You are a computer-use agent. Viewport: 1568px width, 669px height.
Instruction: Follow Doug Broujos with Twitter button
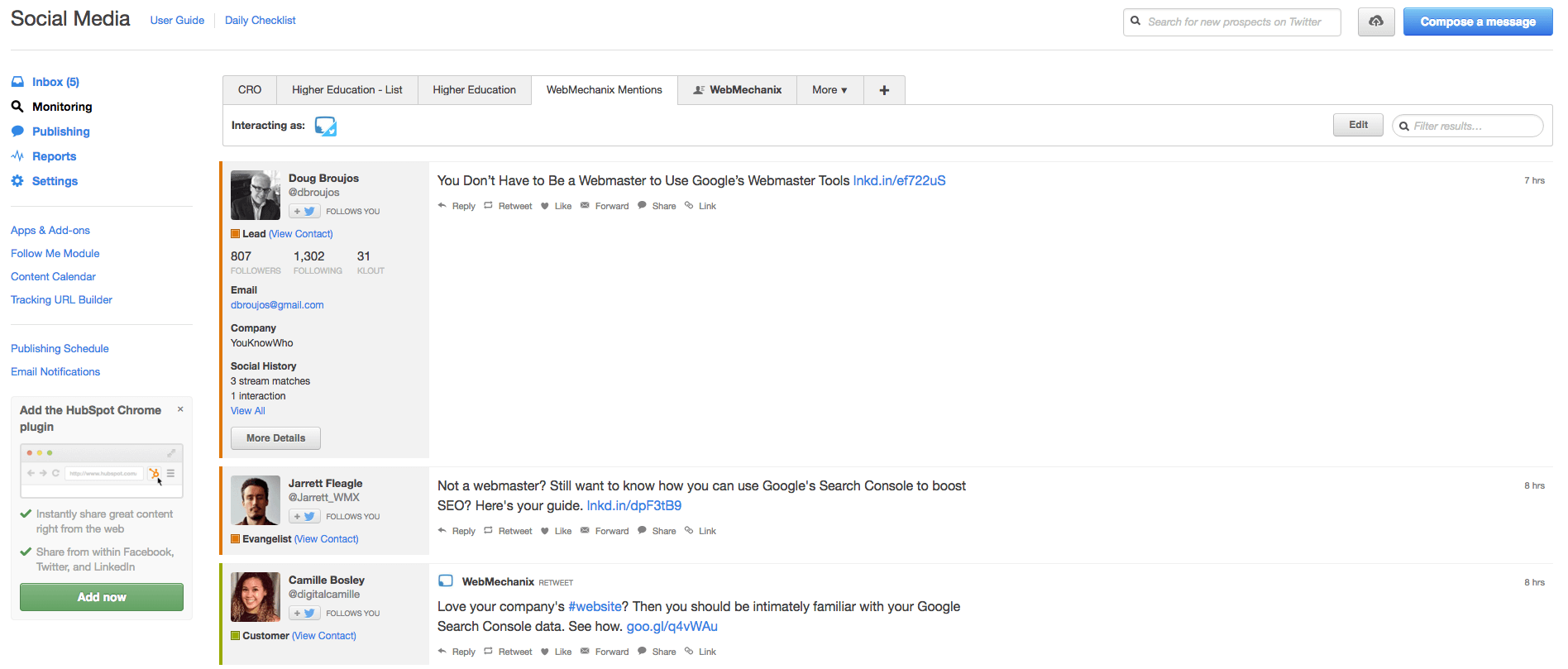click(304, 212)
